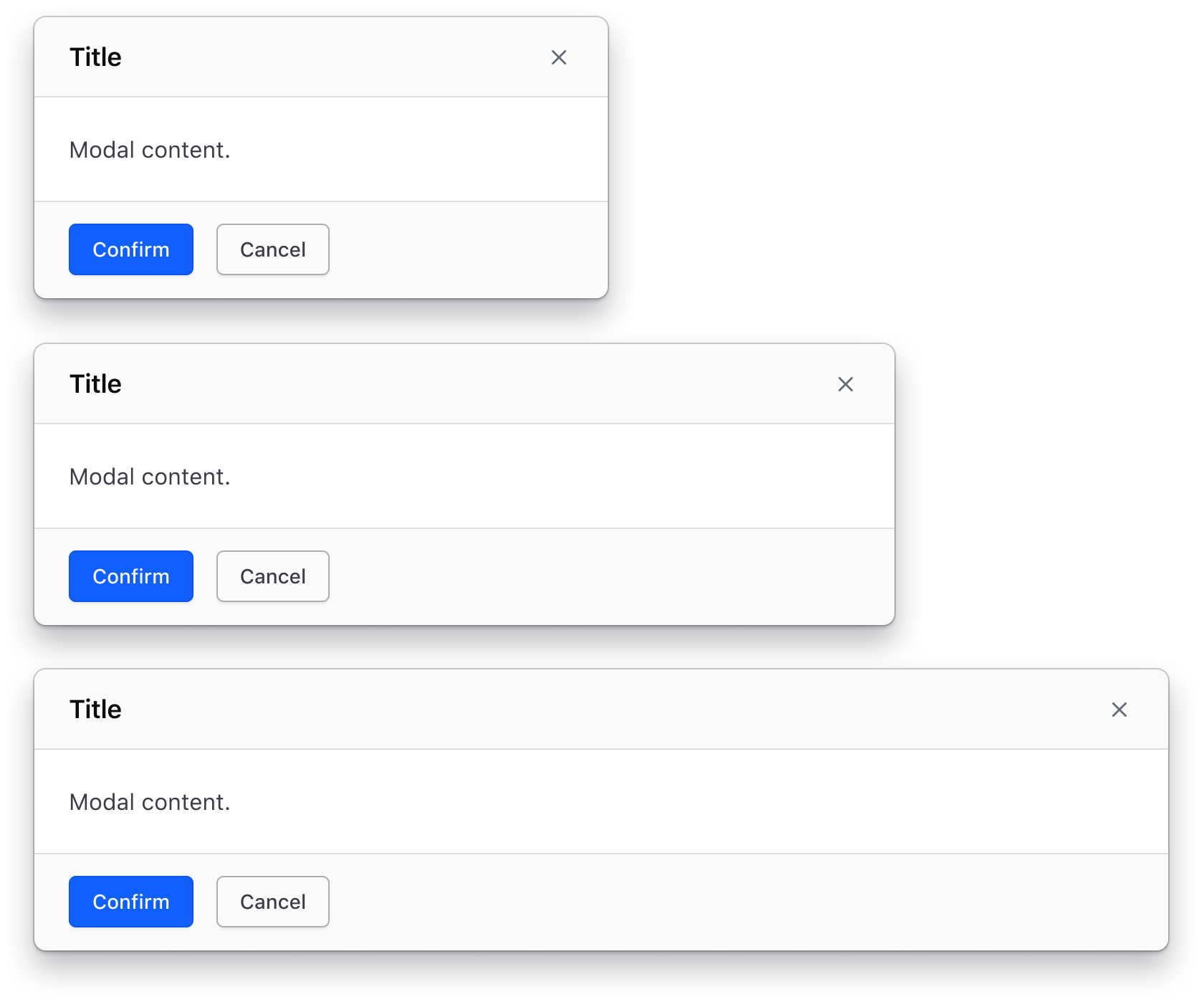Dismiss the small top modal via its X icon
Viewport: 1204px width, 1002px height.
pos(559,57)
